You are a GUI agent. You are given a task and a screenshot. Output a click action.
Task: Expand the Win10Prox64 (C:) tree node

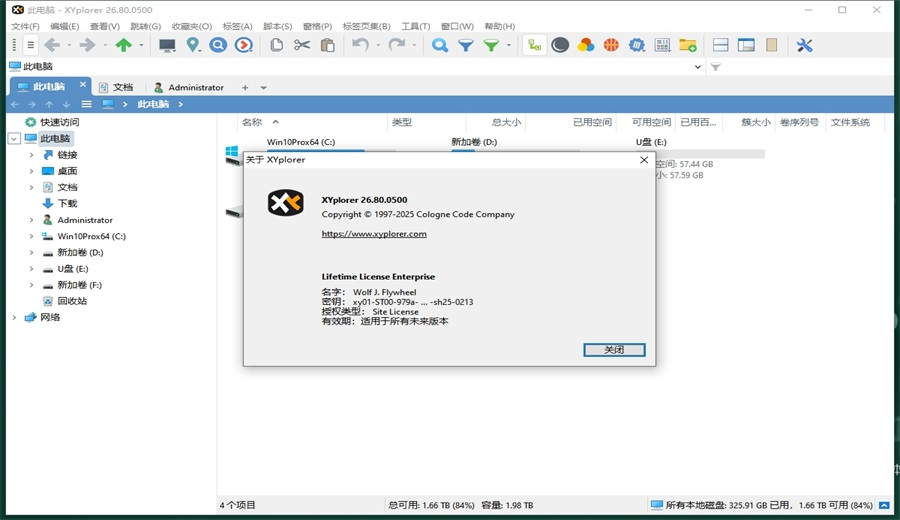[x=31, y=236]
